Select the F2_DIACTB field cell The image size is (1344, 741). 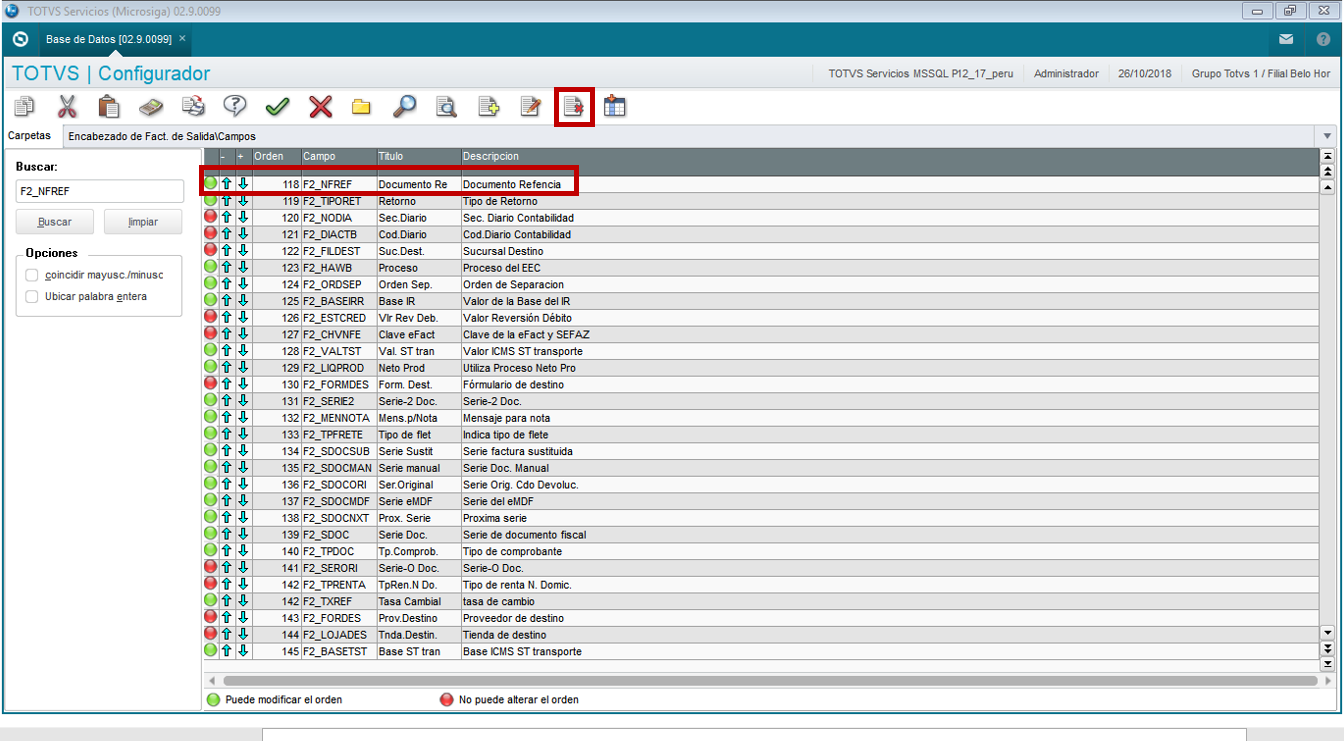[338, 234]
